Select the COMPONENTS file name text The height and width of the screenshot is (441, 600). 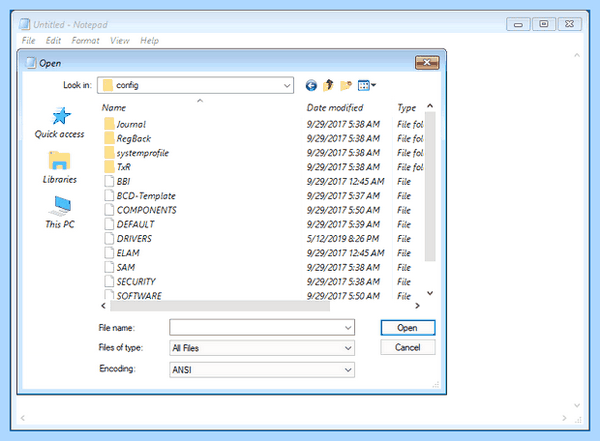(147, 210)
